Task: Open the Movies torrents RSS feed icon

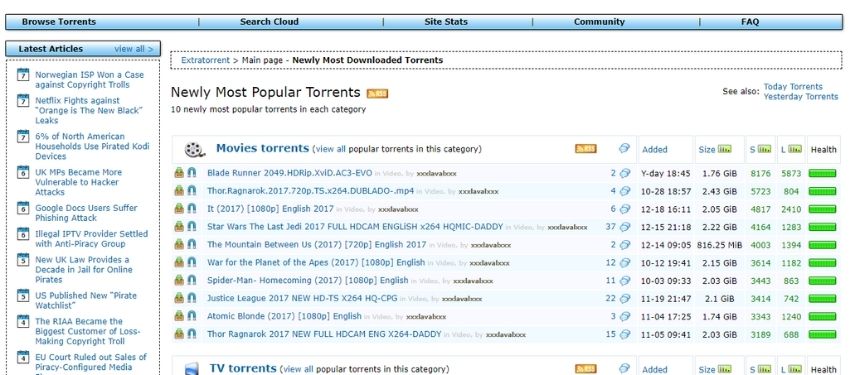Action: (x=585, y=148)
